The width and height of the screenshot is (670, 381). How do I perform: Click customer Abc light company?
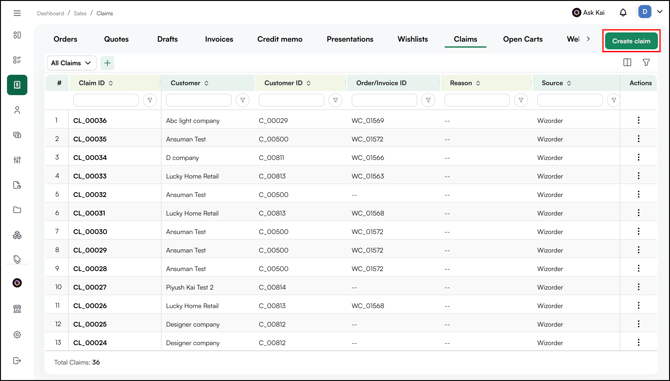click(193, 120)
